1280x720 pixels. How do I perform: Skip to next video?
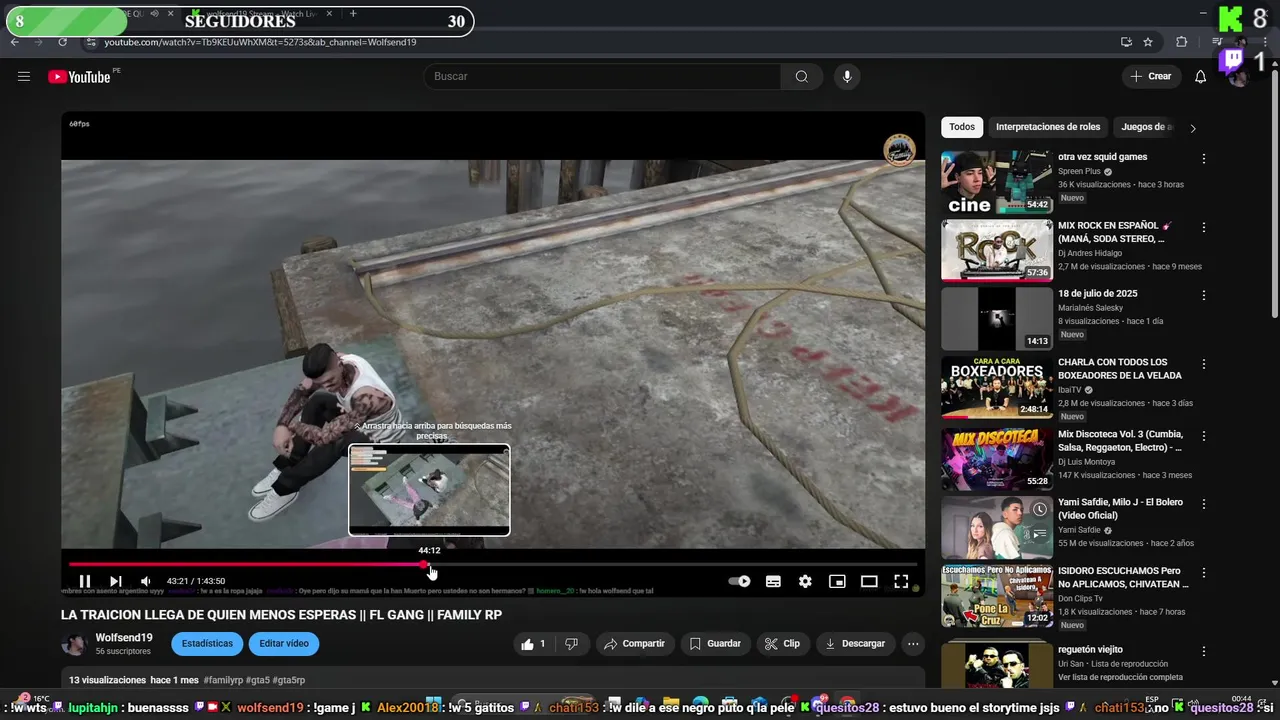coord(116,581)
